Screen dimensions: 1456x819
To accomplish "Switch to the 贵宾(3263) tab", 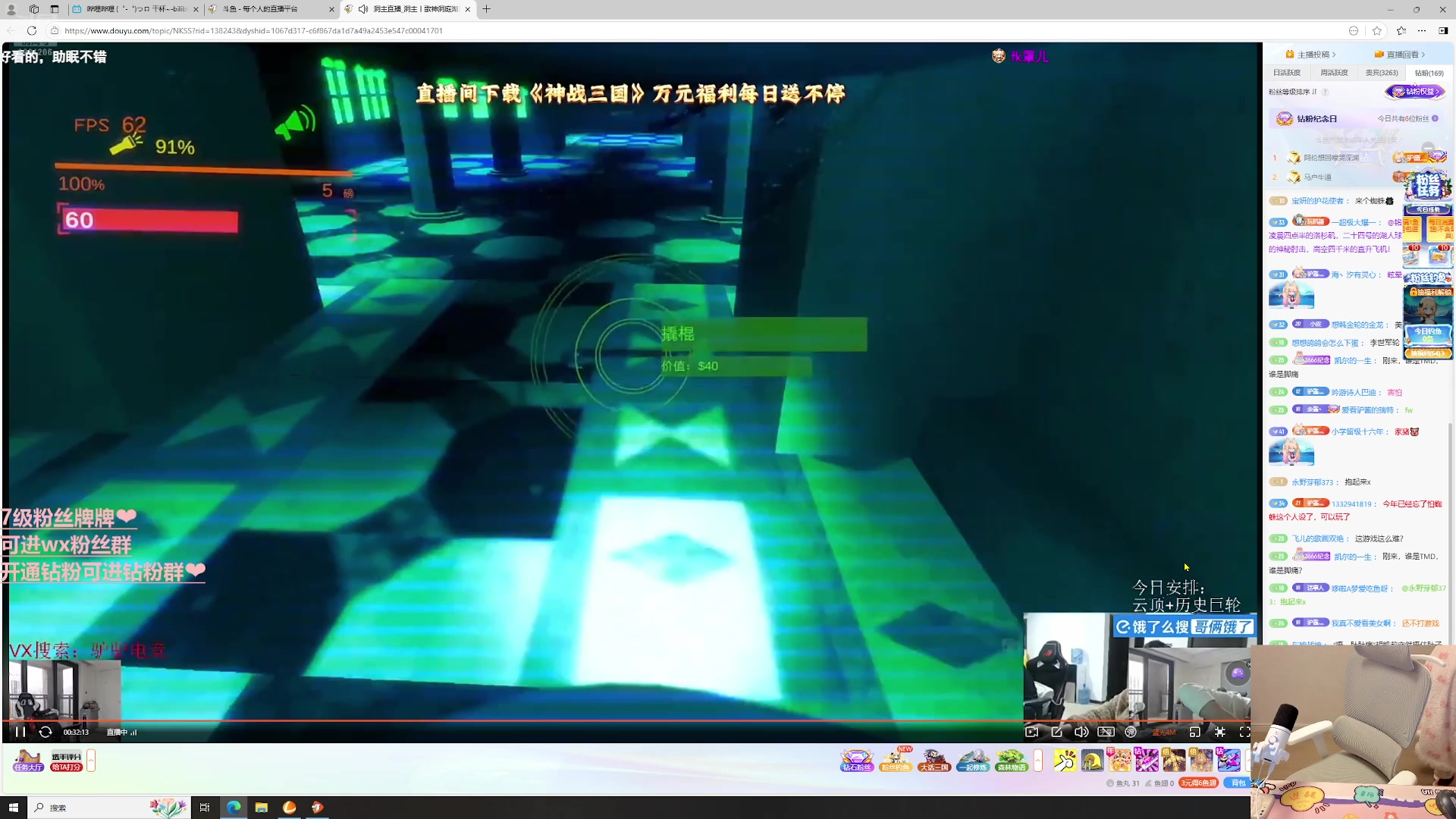I will point(1382,73).
